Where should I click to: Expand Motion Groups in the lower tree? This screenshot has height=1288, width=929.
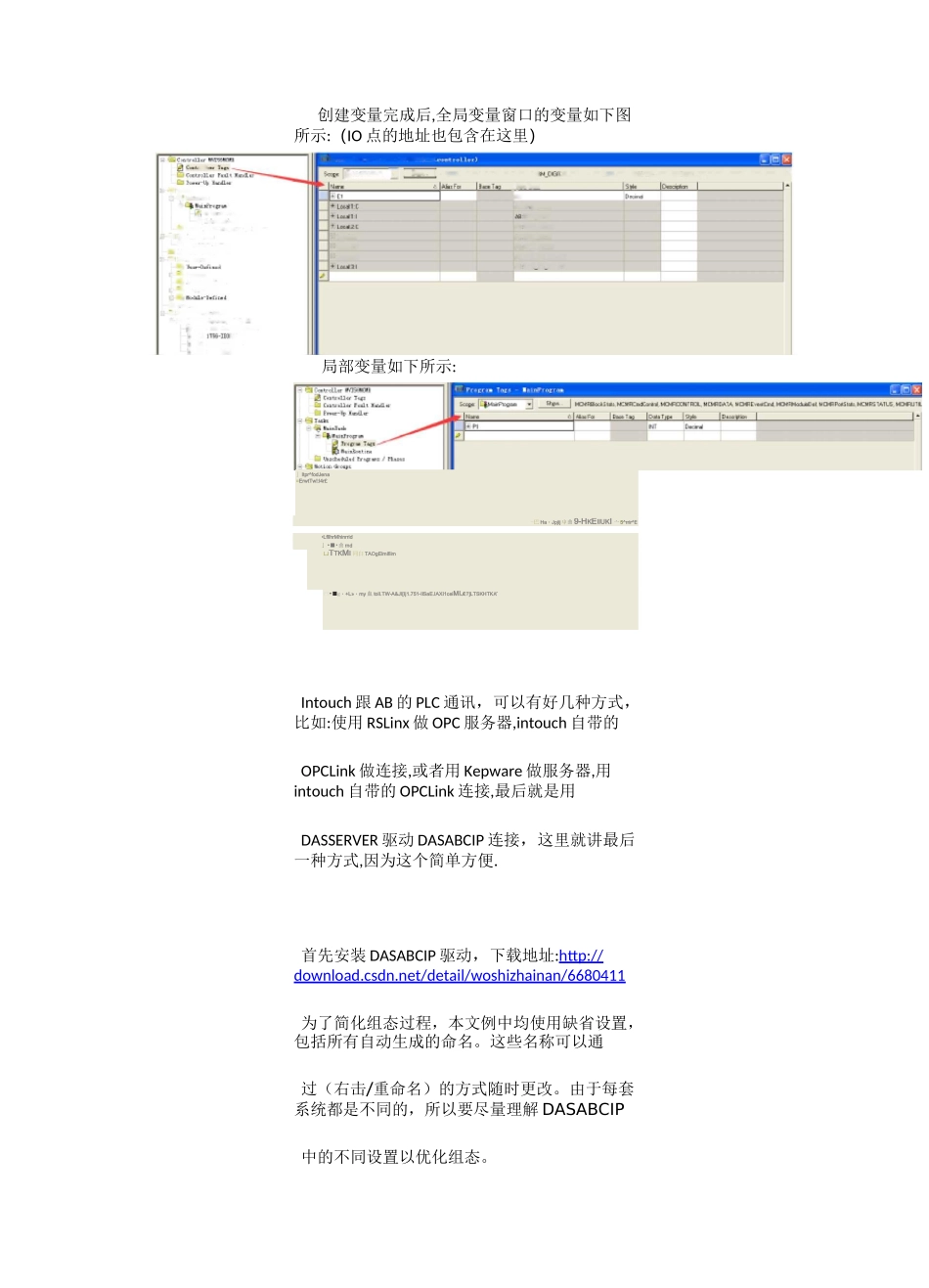pos(299,466)
